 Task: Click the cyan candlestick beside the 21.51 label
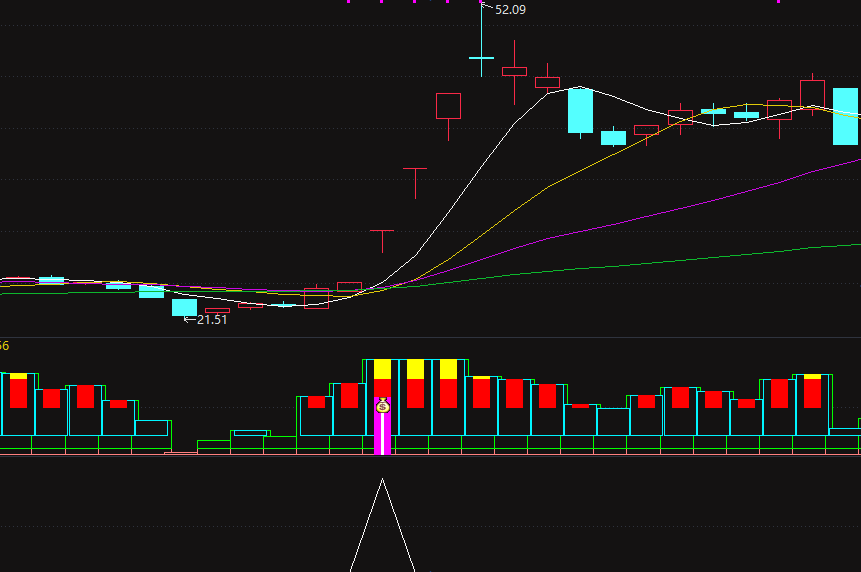click(184, 307)
